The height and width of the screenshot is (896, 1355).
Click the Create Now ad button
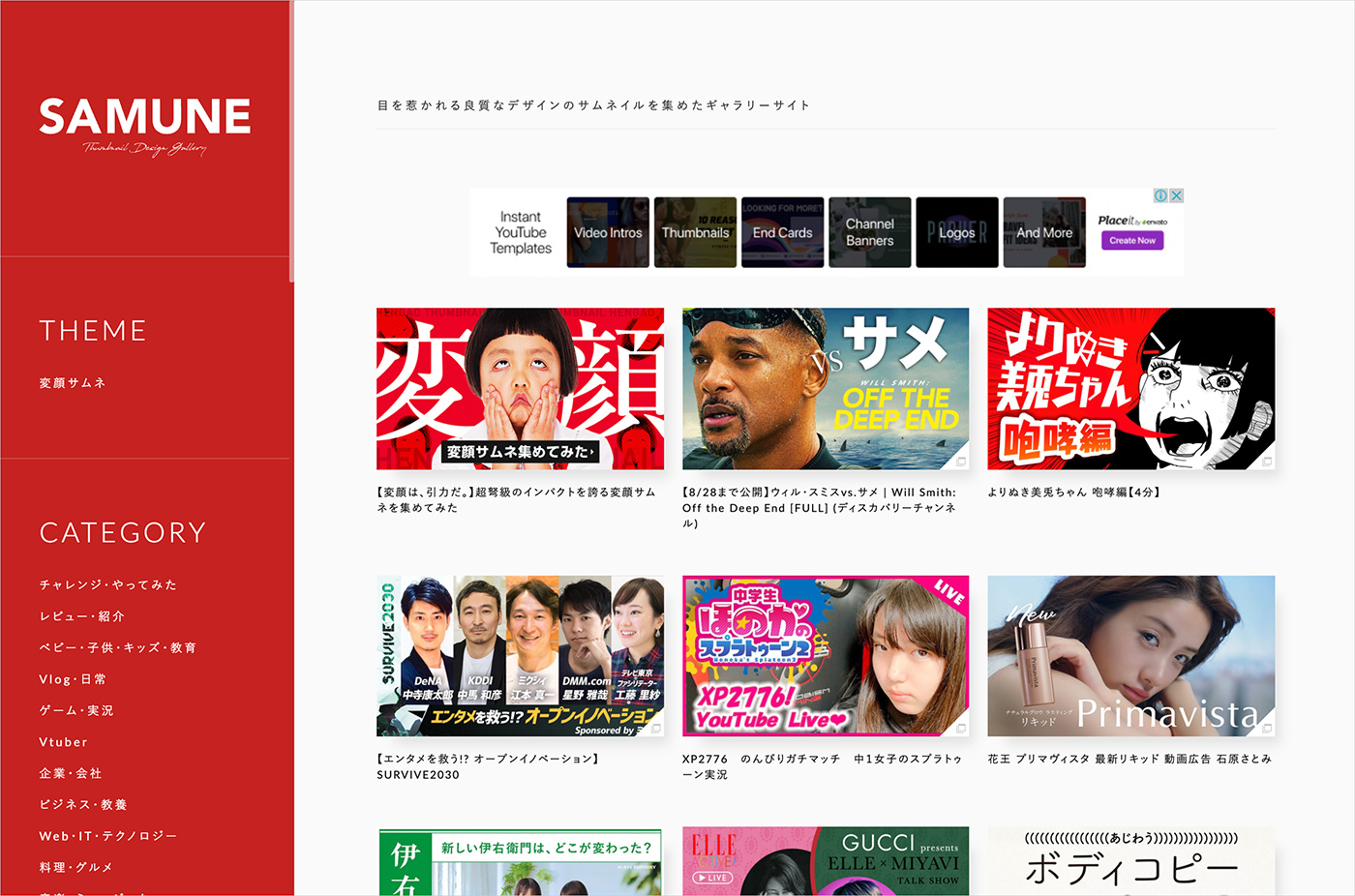point(1132,241)
